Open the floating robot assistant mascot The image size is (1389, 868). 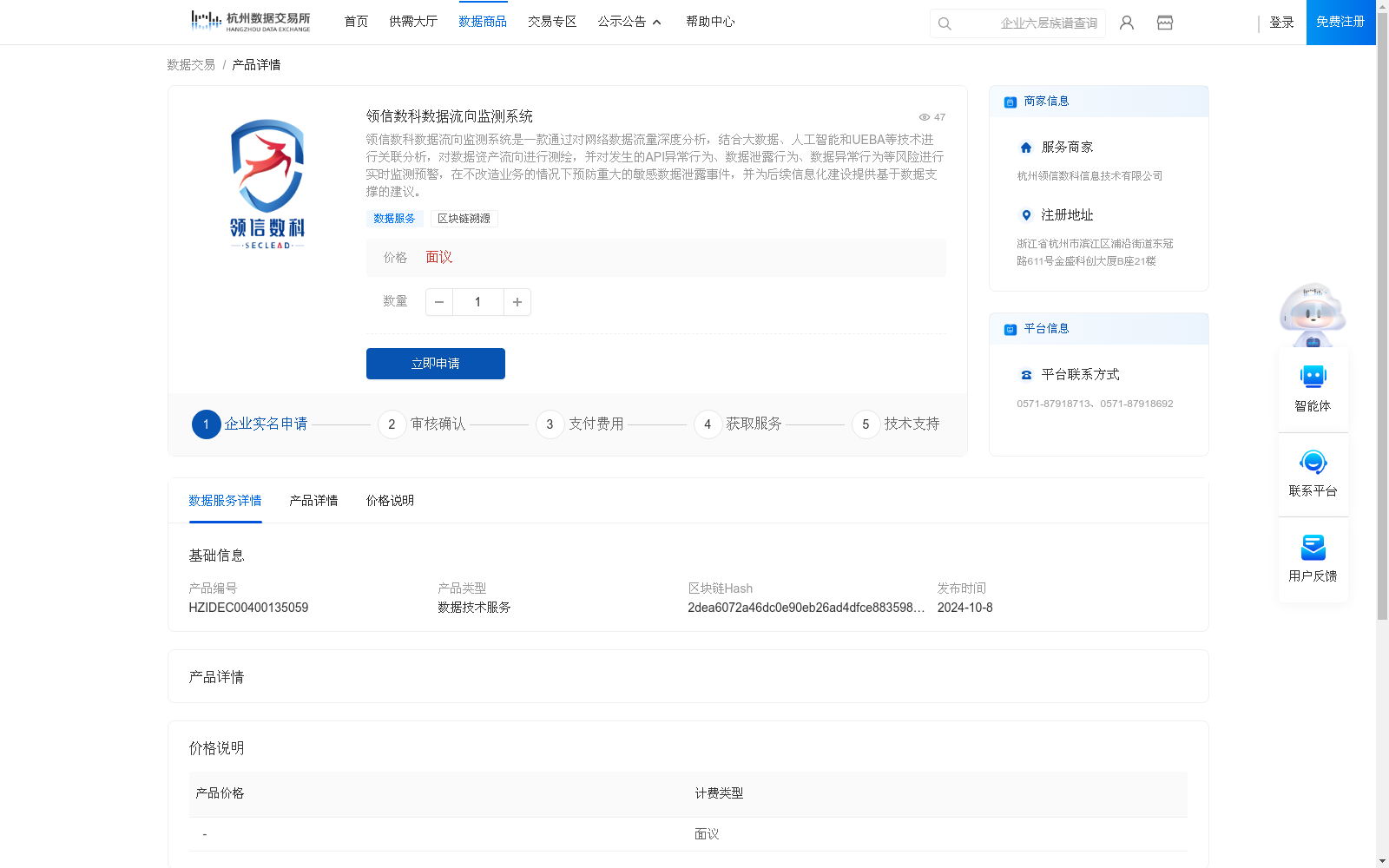tap(1313, 314)
